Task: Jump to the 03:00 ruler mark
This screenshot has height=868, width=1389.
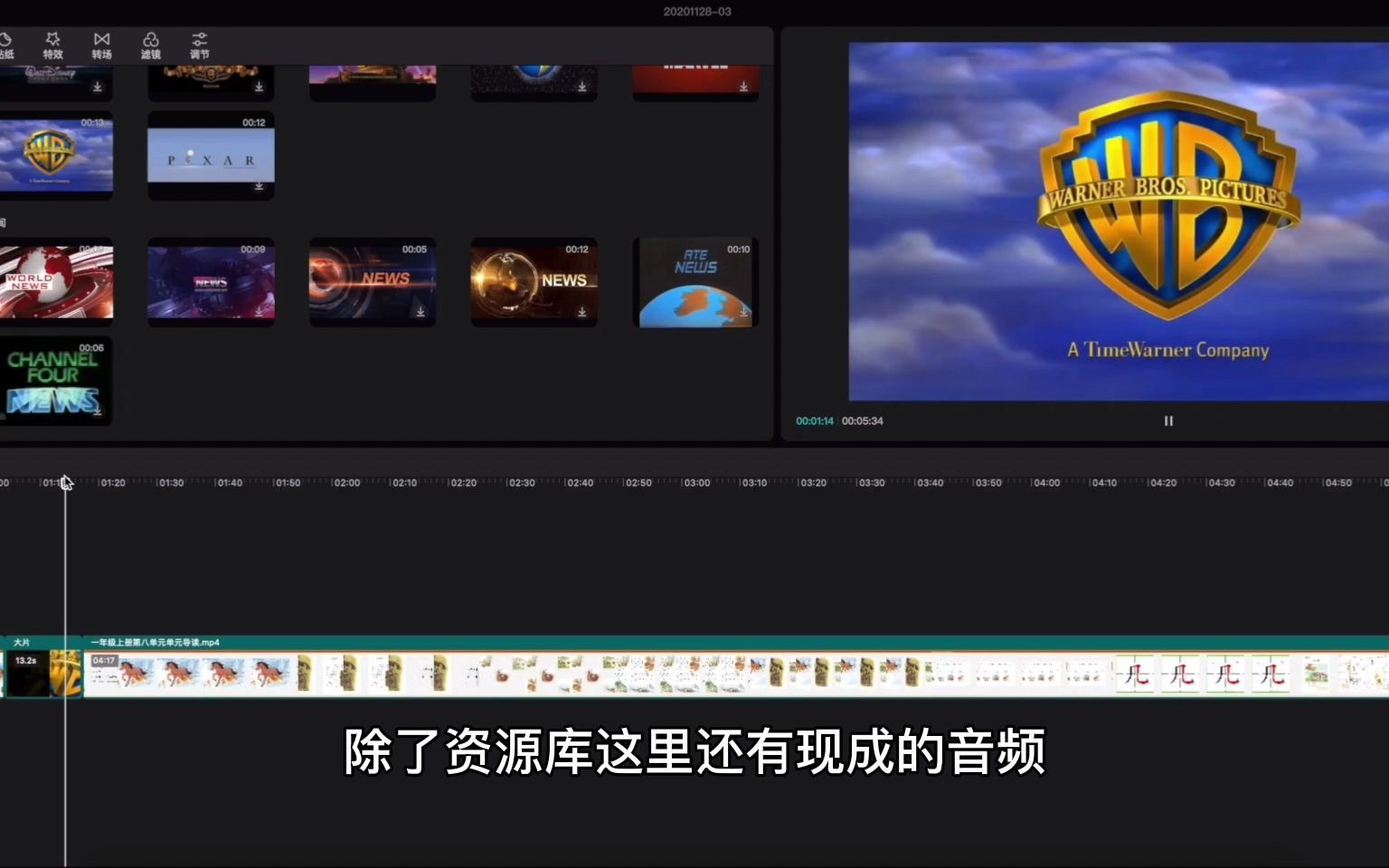Action: [696, 483]
